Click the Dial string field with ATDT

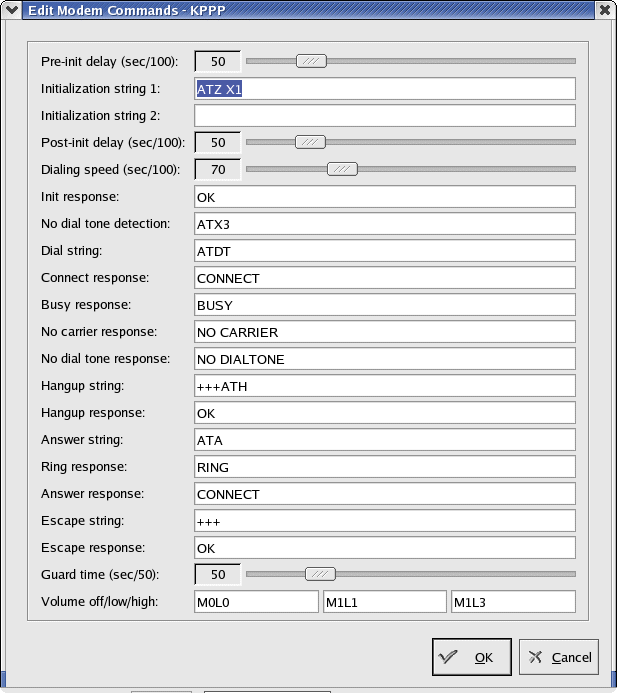tap(385, 251)
